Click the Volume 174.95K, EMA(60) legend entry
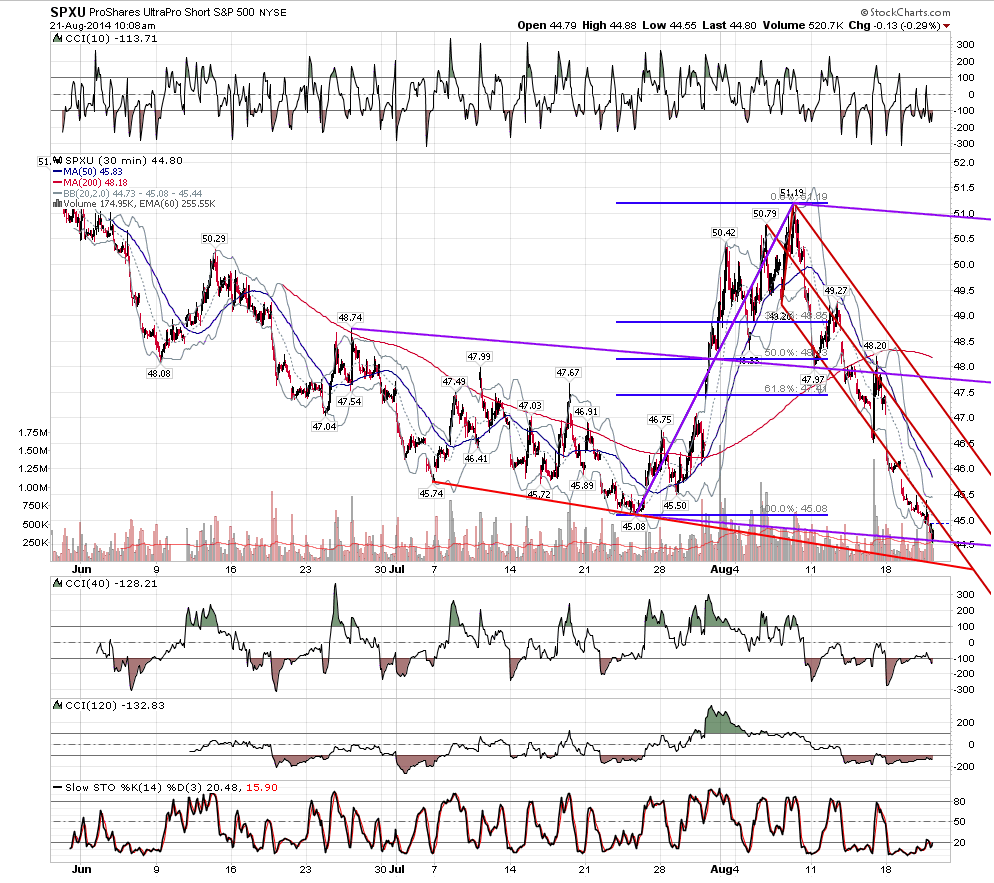The height and width of the screenshot is (883, 994). [139, 204]
